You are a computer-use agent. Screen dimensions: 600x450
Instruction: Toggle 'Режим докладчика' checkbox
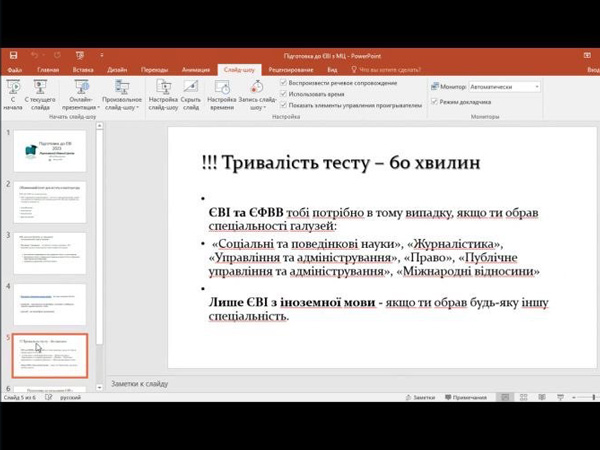click(434, 101)
